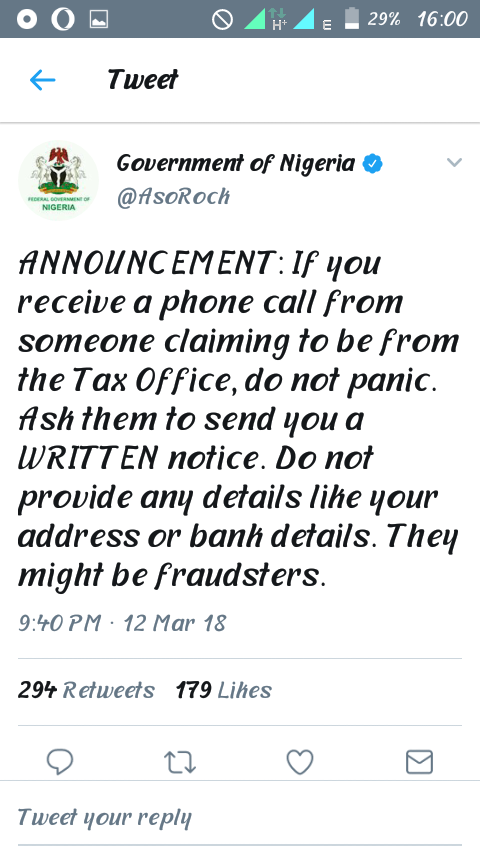Open Government of Nigeria profile picture
The image size is (480, 854).
point(58,180)
